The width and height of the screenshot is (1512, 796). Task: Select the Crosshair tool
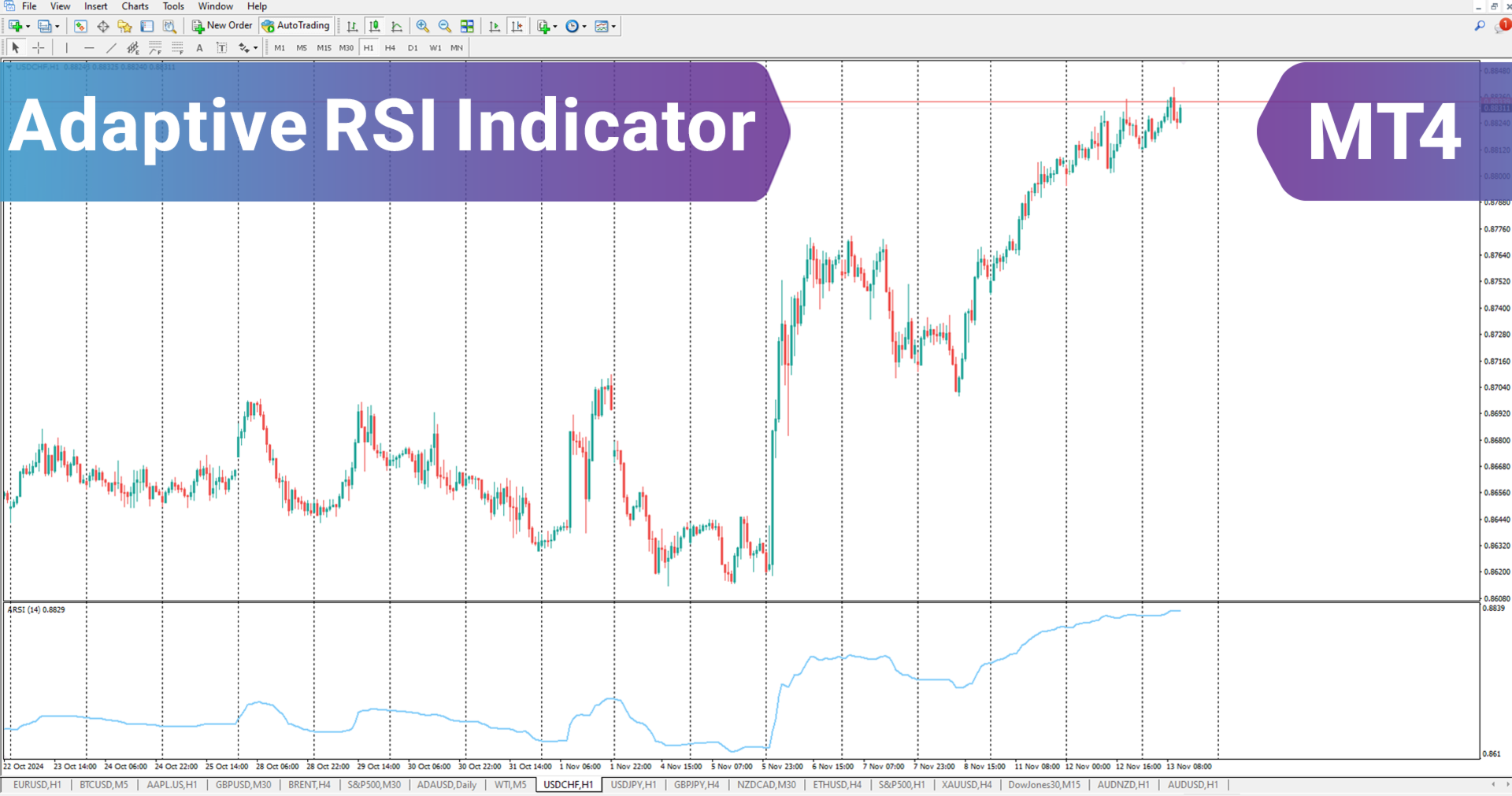pyautogui.click(x=38, y=47)
